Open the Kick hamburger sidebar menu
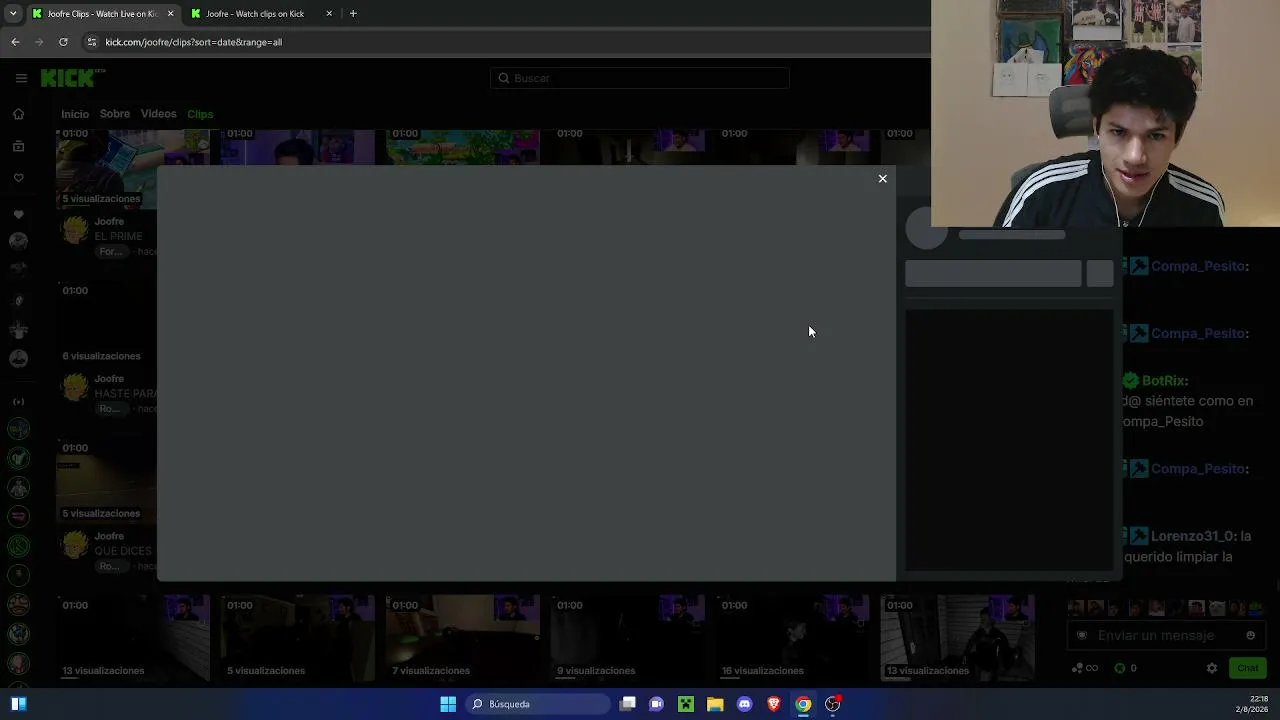 pos(21,78)
